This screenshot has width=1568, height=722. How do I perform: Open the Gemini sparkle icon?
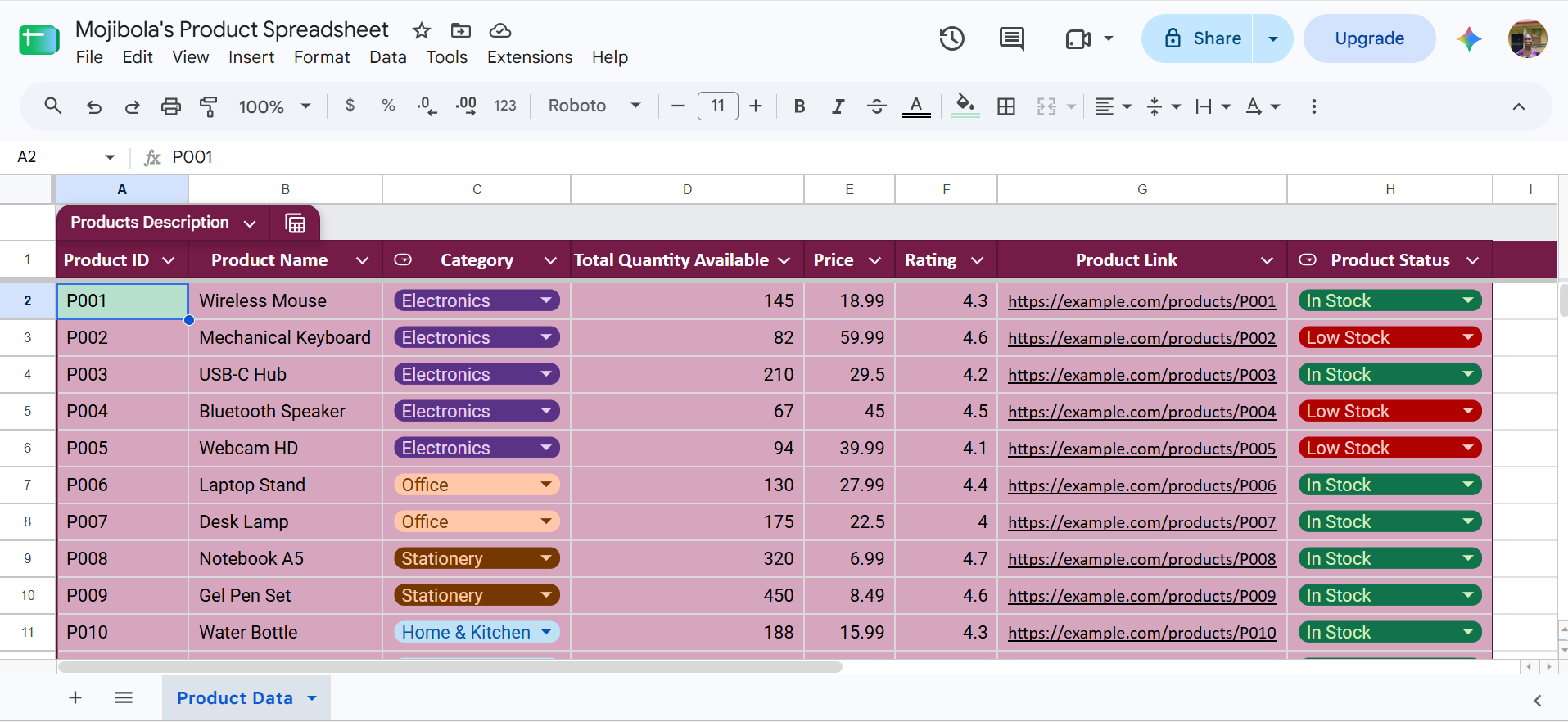(x=1469, y=38)
